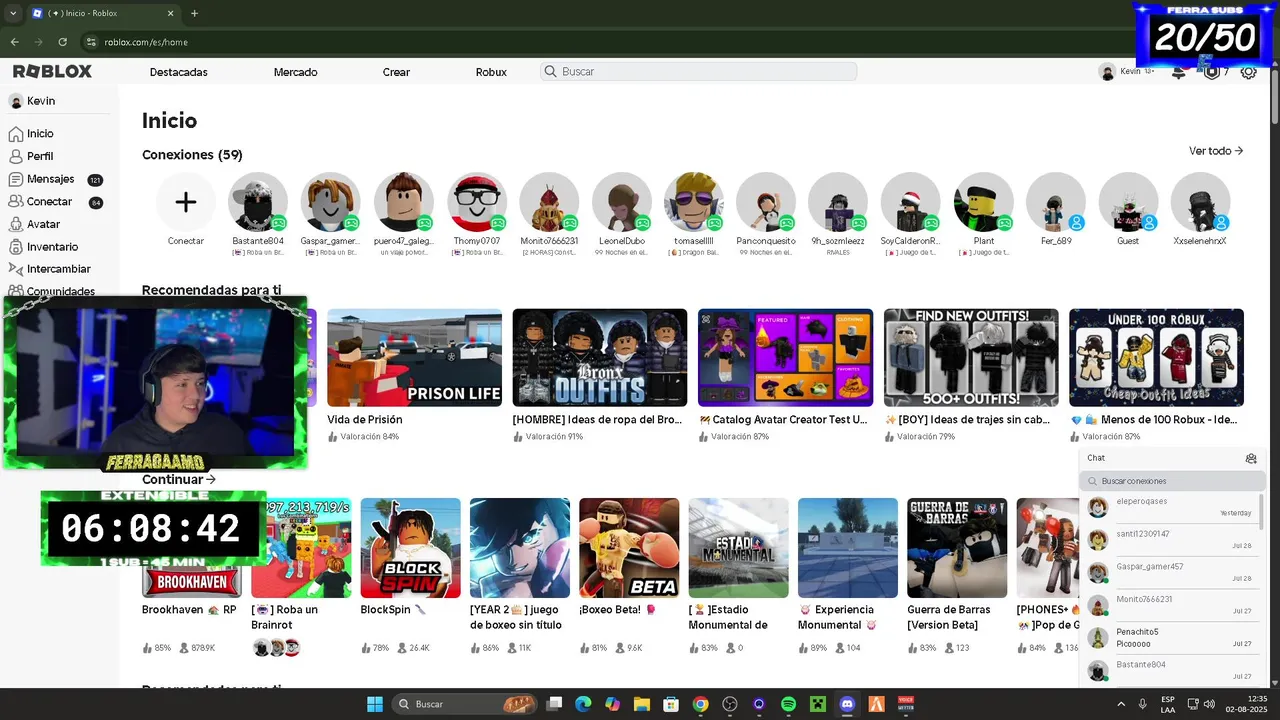The width and height of the screenshot is (1280, 720).
Task: Open chat with Monito7666231
Action: tap(1170, 605)
